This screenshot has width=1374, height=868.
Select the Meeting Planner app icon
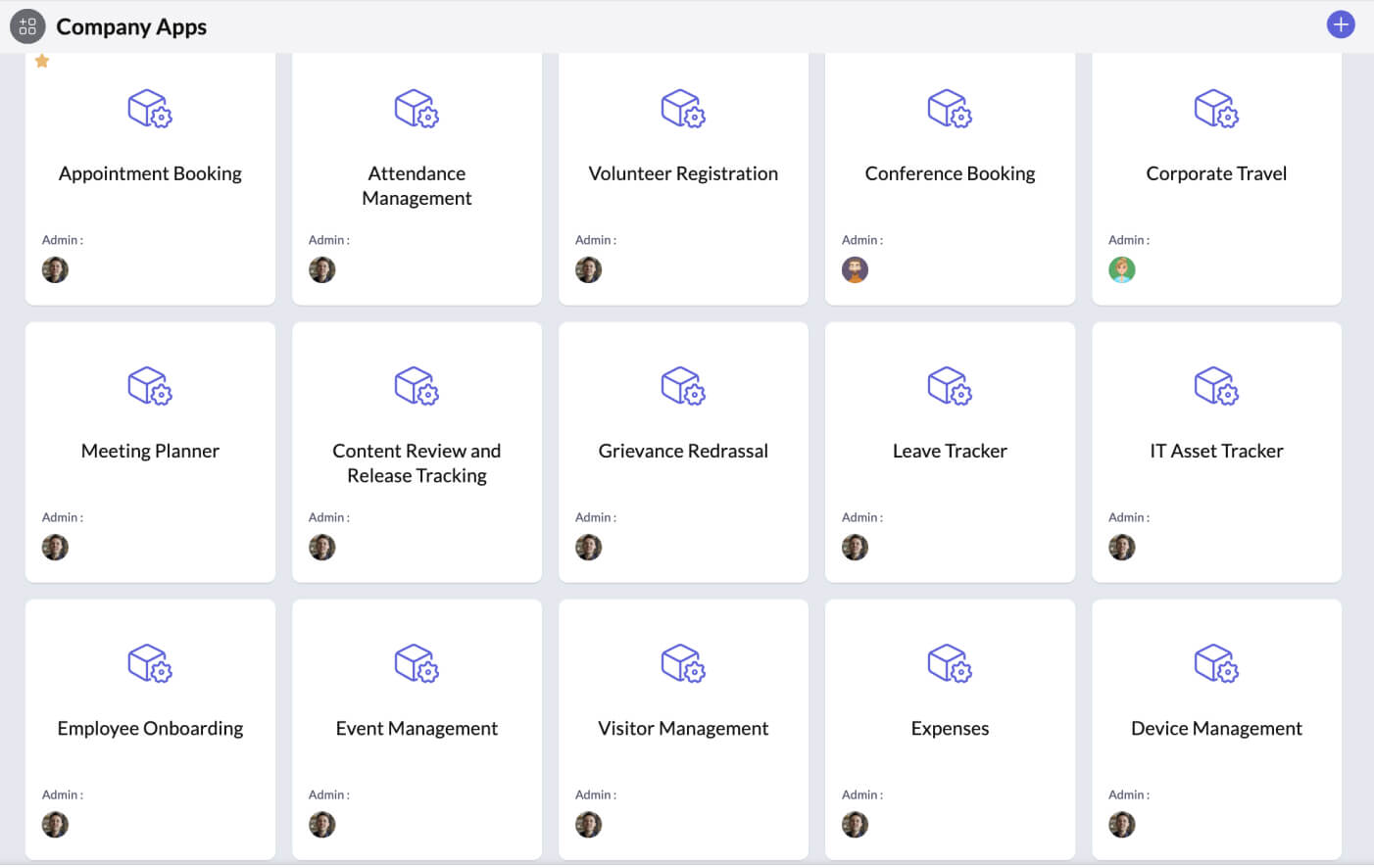pyautogui.click(x=150, y=386)
